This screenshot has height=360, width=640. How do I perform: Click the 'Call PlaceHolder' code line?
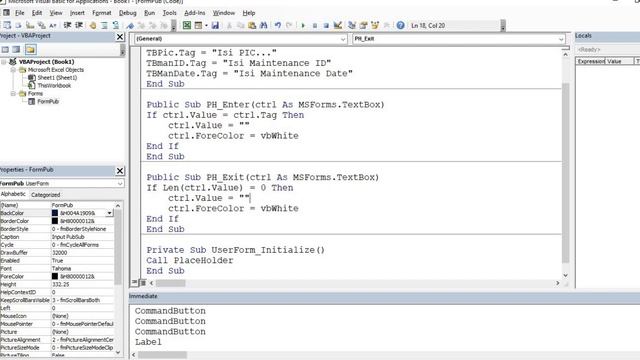tap(190, 260)
